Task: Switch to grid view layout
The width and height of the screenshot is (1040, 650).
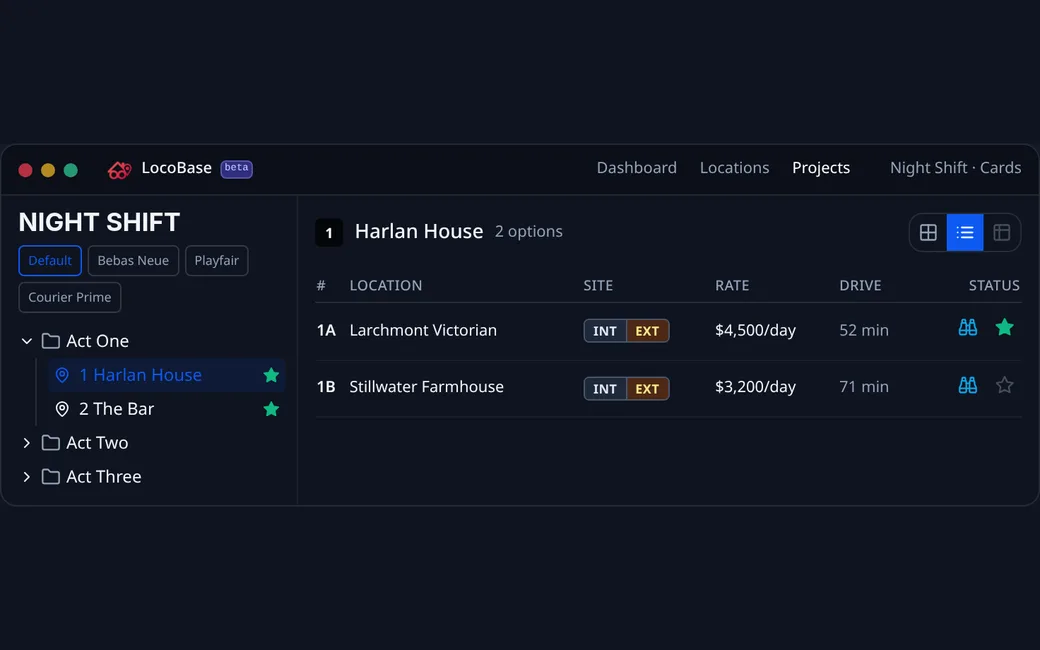Action: [928, 232]
